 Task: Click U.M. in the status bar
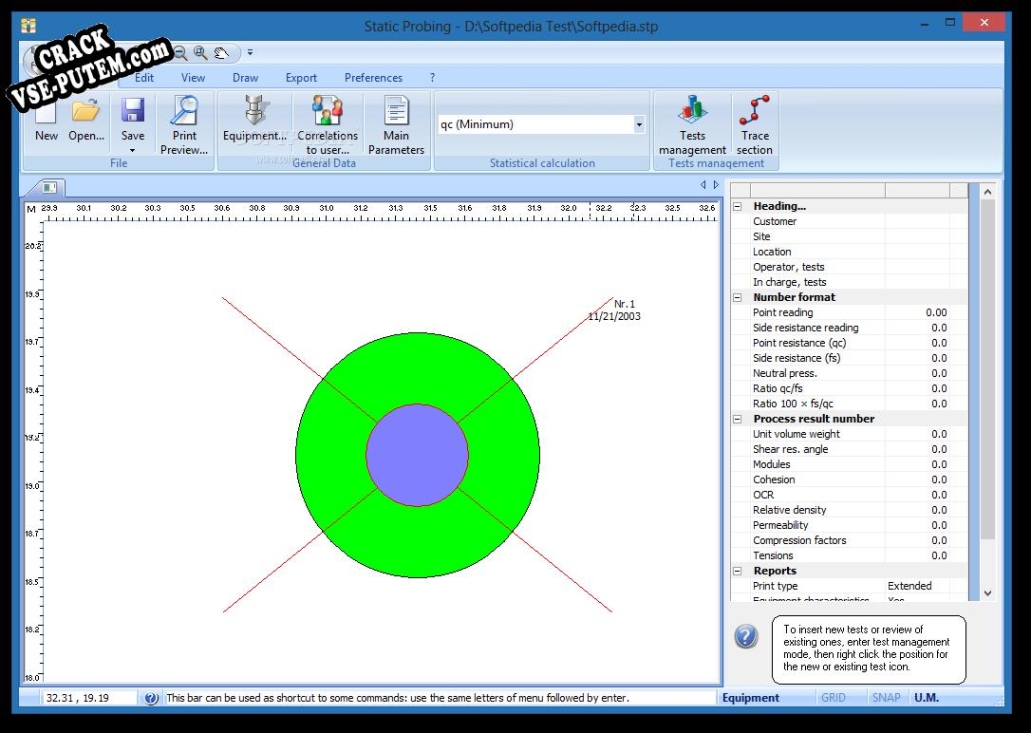tap(926, 698)
